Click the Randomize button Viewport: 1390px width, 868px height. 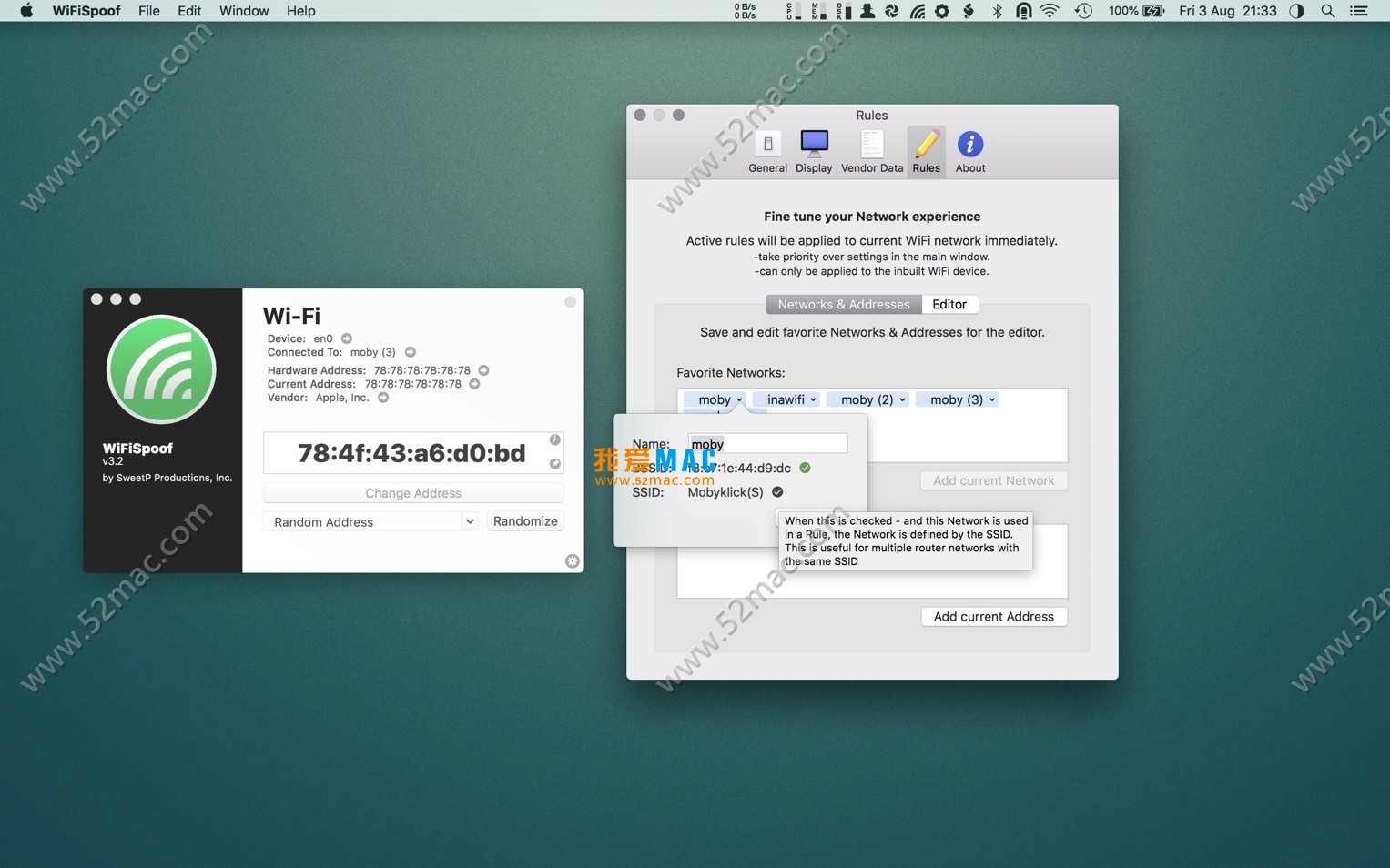tap(525, 521)
